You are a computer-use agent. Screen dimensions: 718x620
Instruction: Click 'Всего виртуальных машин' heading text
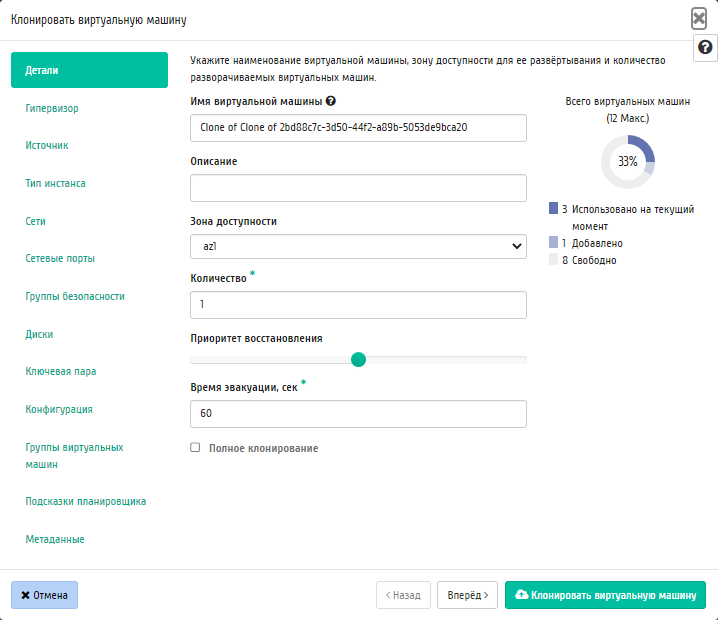coord(628,101)
